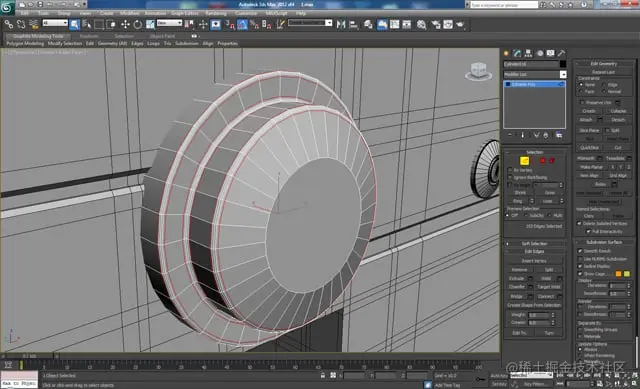Open the Rendering menu
640x389 pixels.
[x=216, y=13]
